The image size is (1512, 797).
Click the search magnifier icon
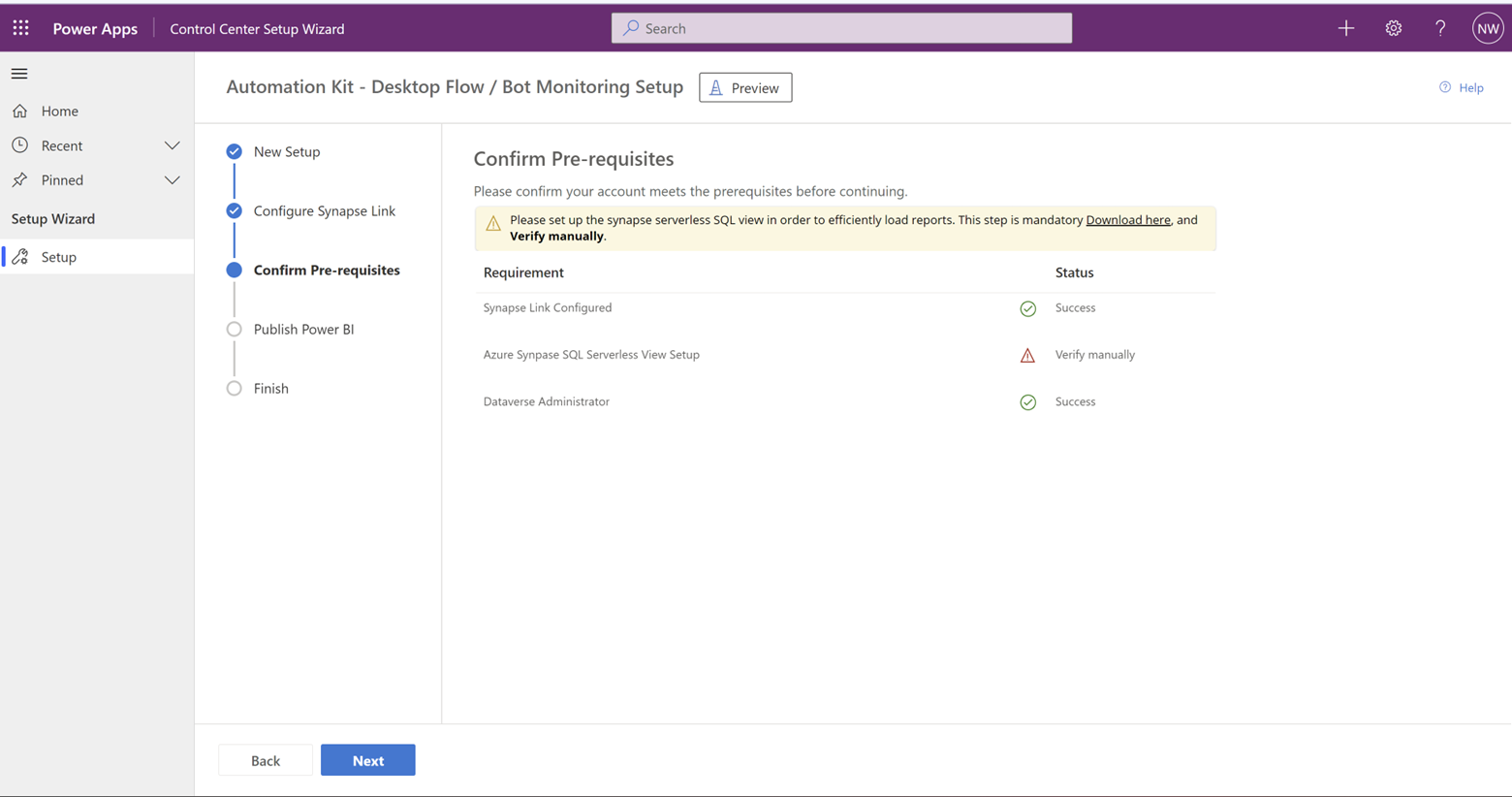pyautogui.click(x=631, y=28)
